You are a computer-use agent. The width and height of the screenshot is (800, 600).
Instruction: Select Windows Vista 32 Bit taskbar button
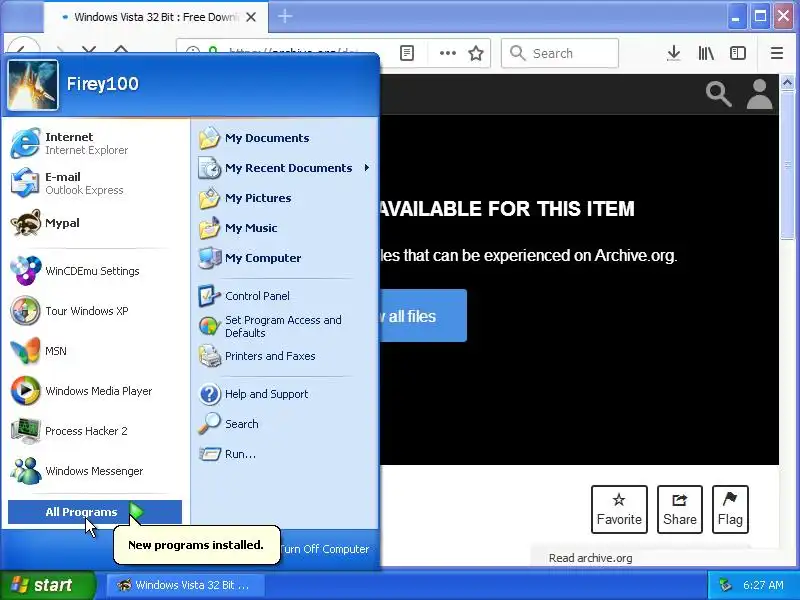point(185,585)
